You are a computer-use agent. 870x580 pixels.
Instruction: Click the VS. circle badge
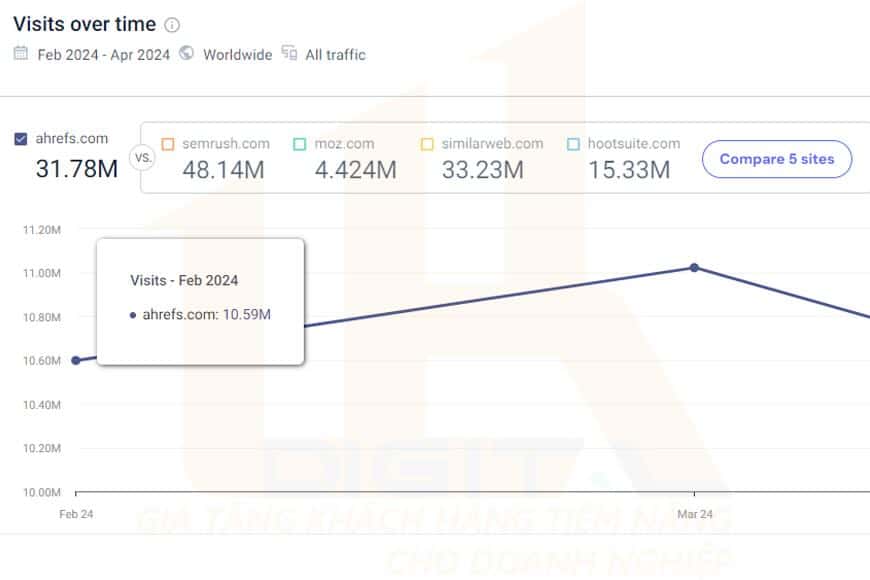[x=143, y=158]
